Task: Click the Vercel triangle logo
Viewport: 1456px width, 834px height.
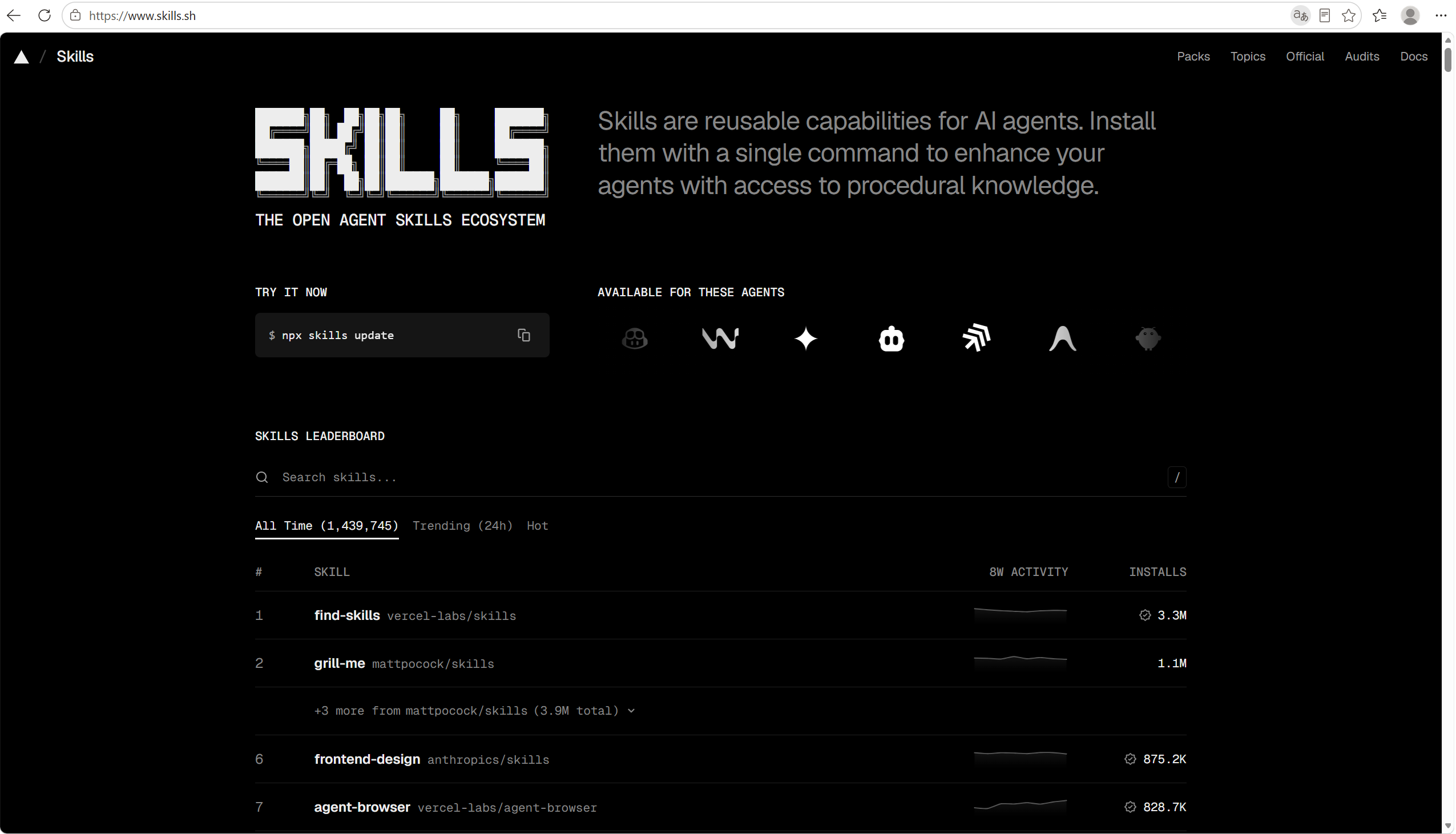Action: click(x=21, y=57)
